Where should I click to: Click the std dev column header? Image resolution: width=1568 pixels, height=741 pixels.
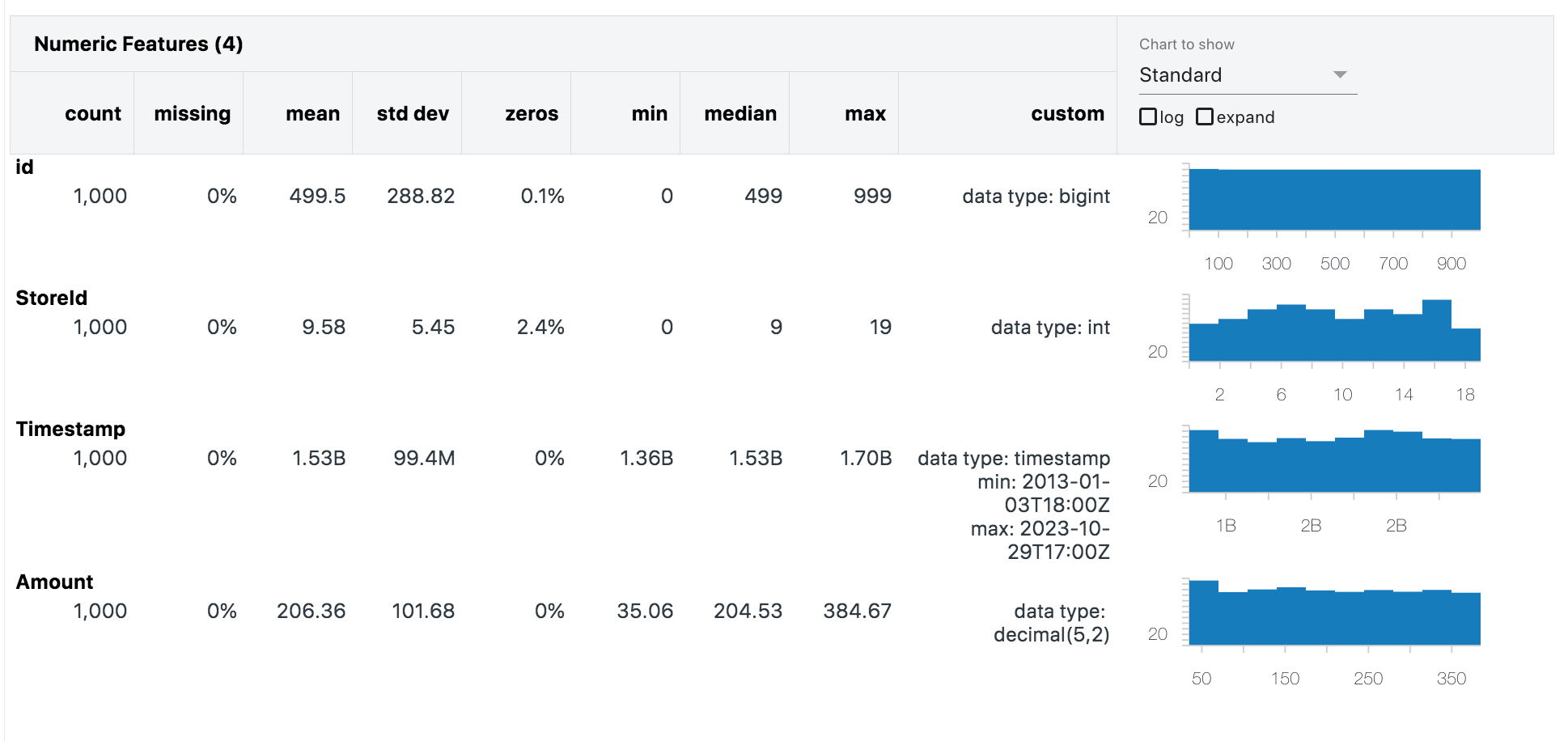coord(413,114)
